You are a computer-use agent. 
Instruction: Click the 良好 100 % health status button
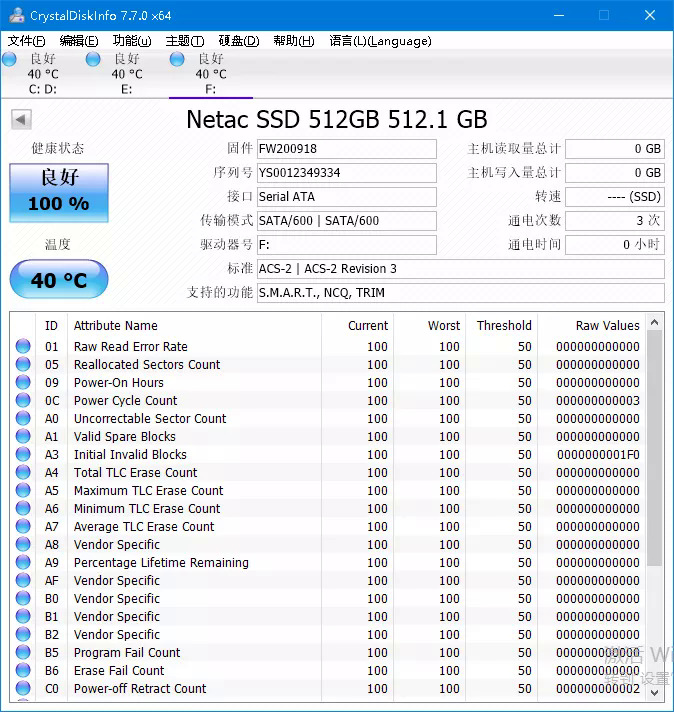(59, 192)
